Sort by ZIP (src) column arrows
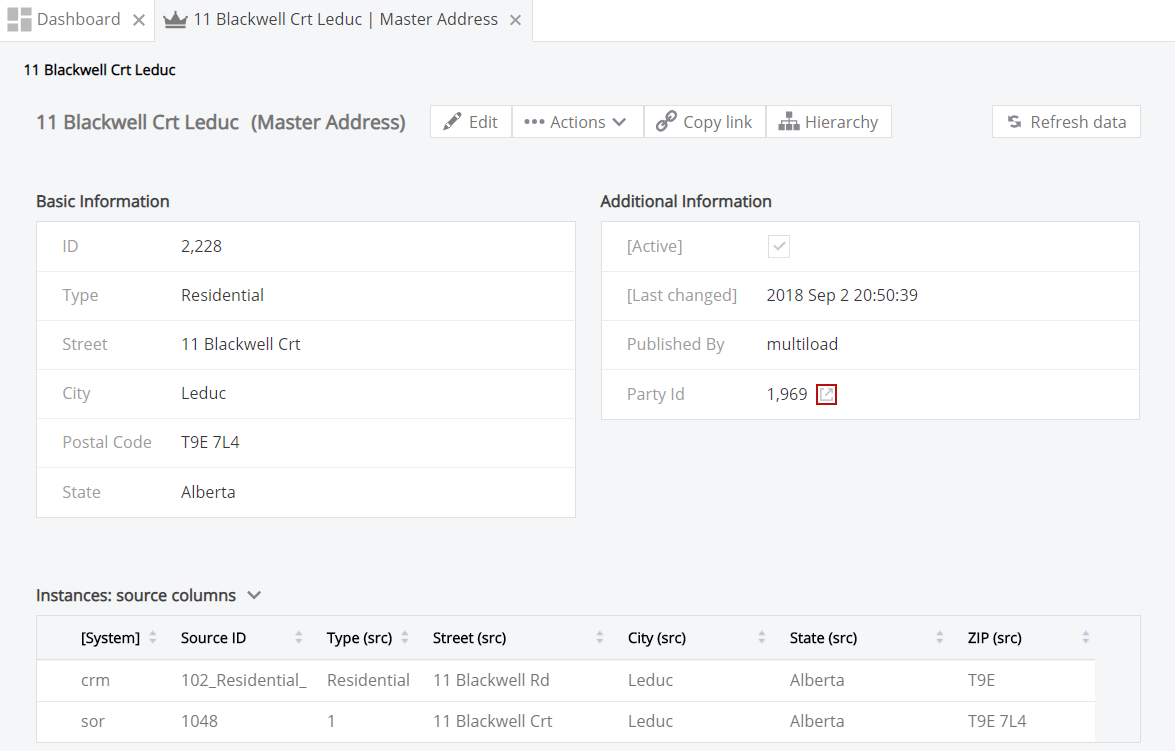This screenshot has height=751, width=1175. click(1085, 638)
